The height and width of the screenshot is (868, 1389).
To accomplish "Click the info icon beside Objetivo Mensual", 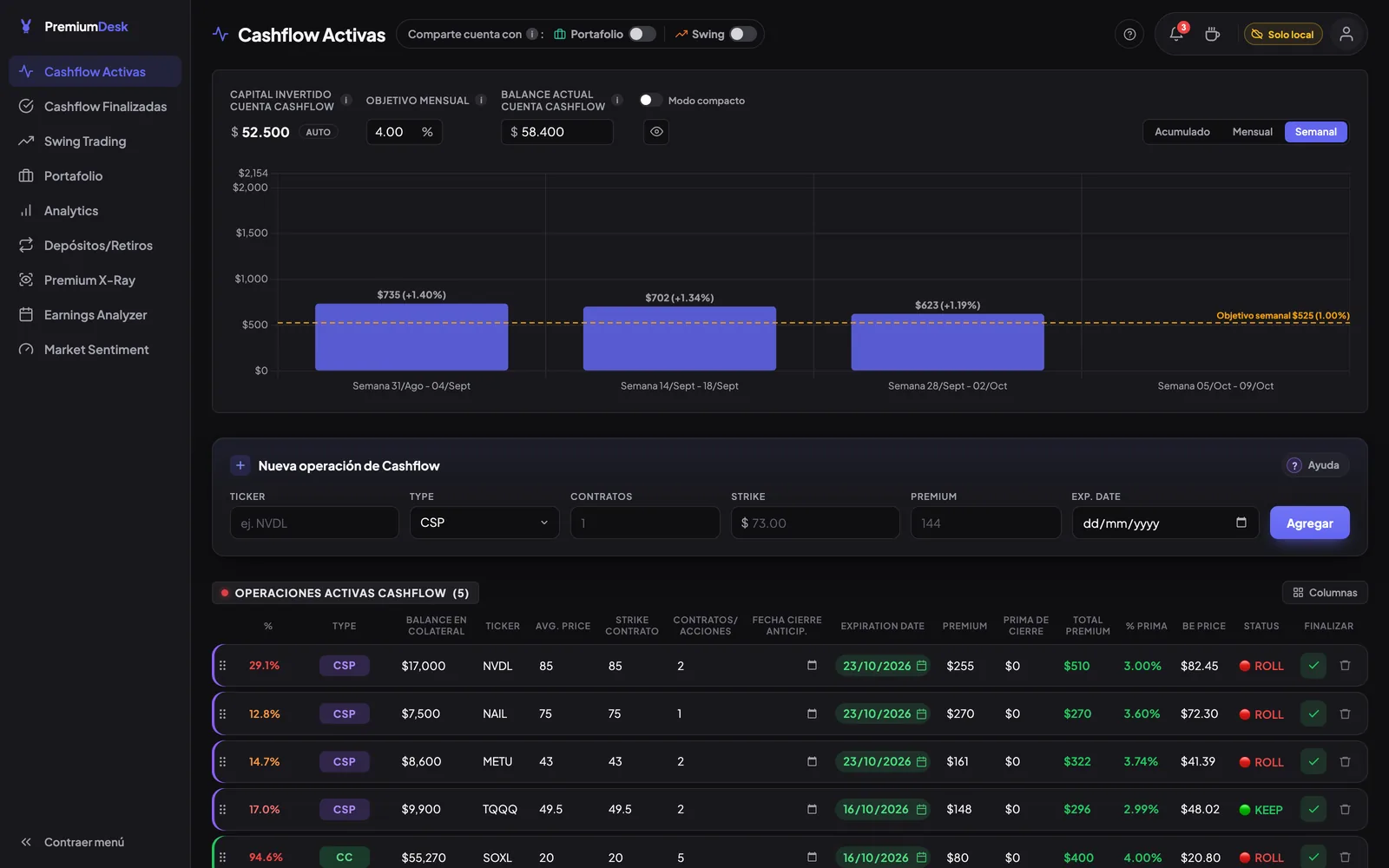I will [481, 100].
